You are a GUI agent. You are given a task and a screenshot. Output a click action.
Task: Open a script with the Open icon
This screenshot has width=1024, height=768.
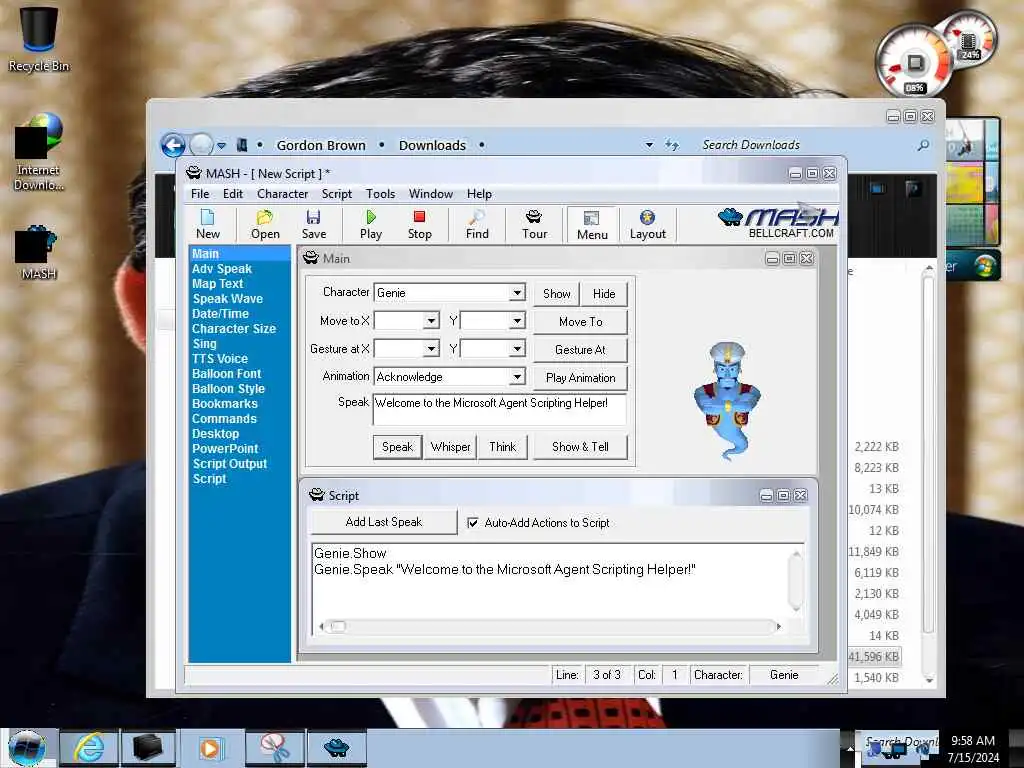coord(265,224)
